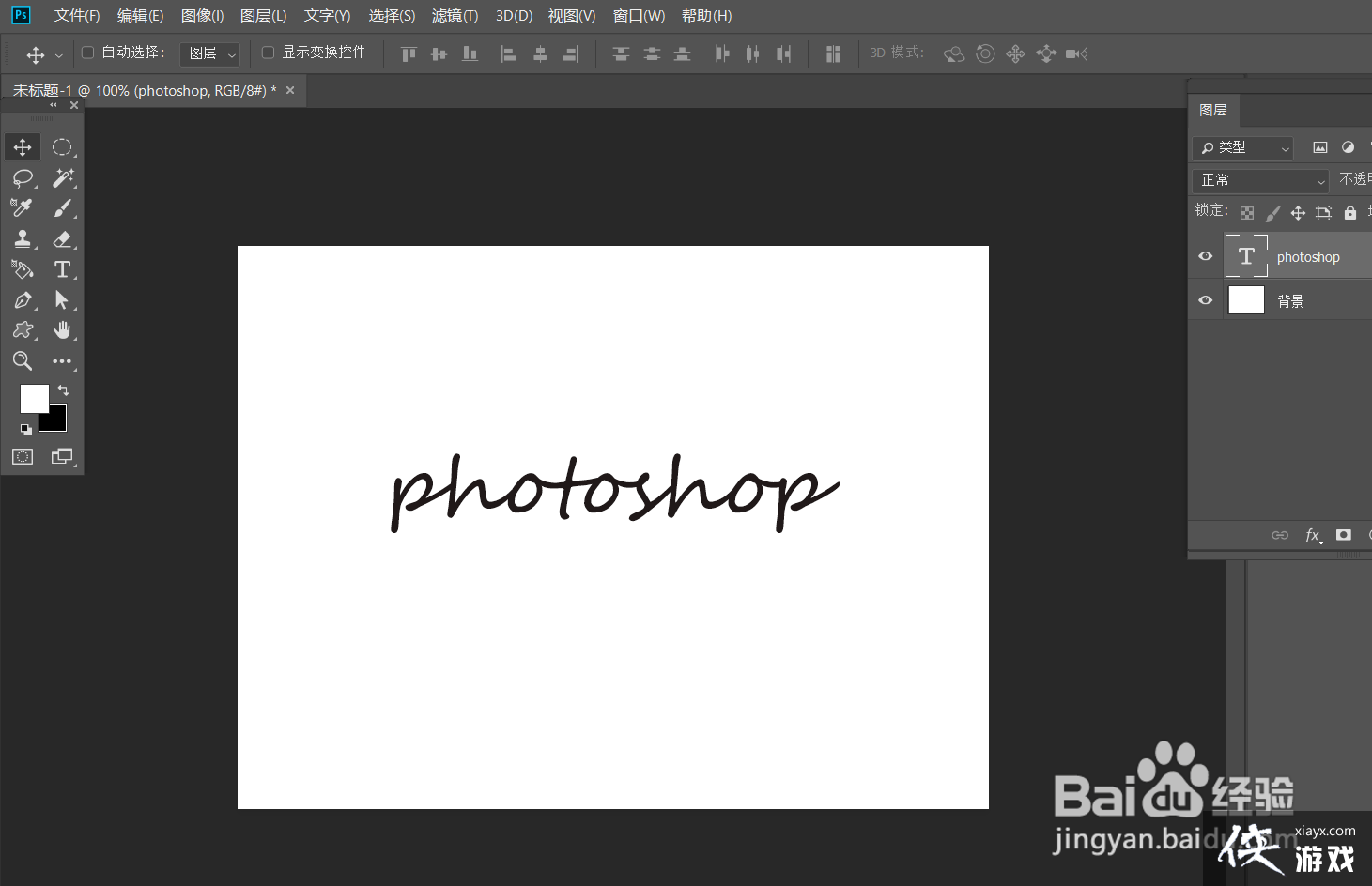Select the Zoom tool

[23, 360]
